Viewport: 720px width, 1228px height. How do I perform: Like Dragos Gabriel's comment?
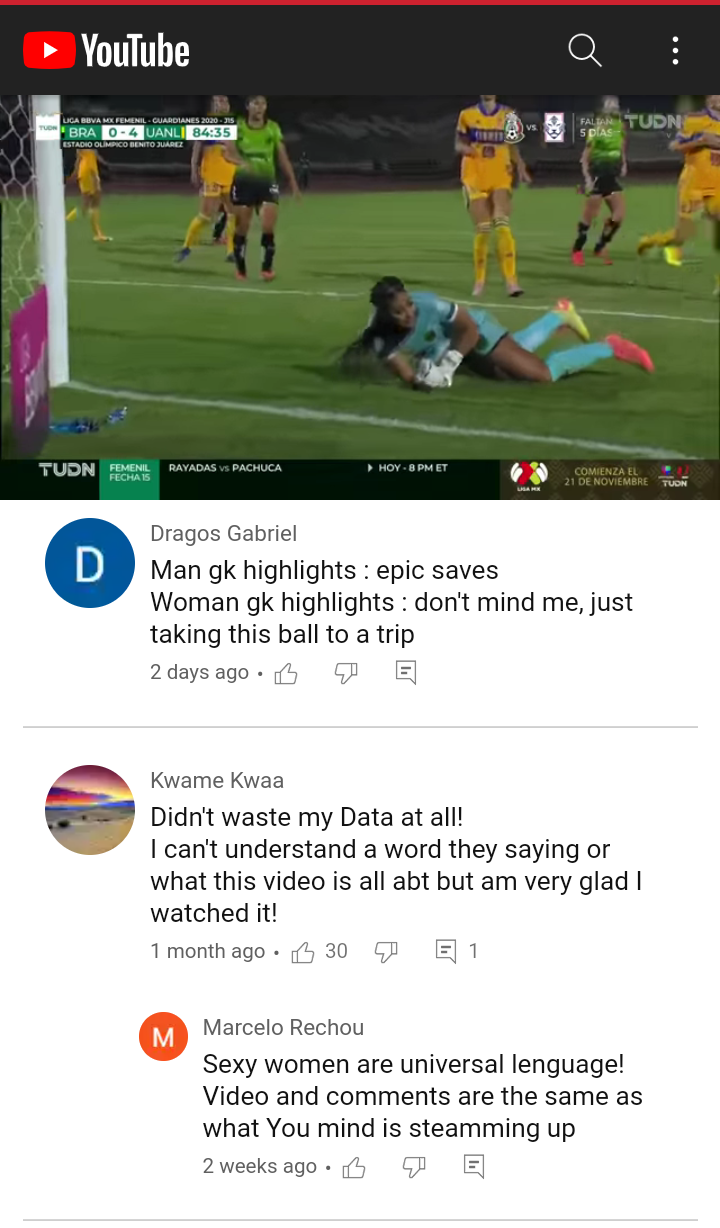(x=286, y=673)
